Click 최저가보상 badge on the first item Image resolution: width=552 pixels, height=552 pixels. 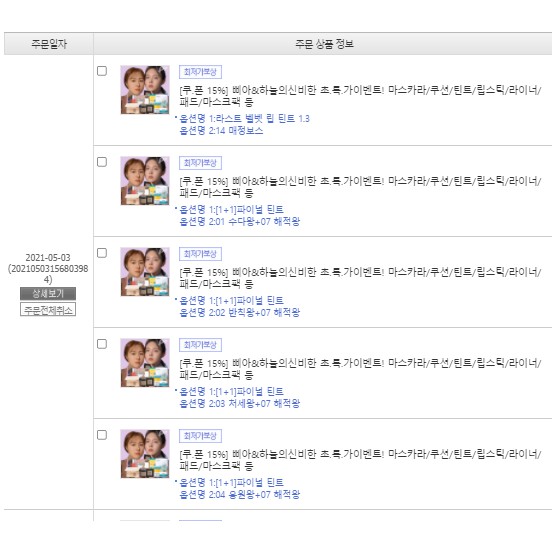(x=200, y=72)
